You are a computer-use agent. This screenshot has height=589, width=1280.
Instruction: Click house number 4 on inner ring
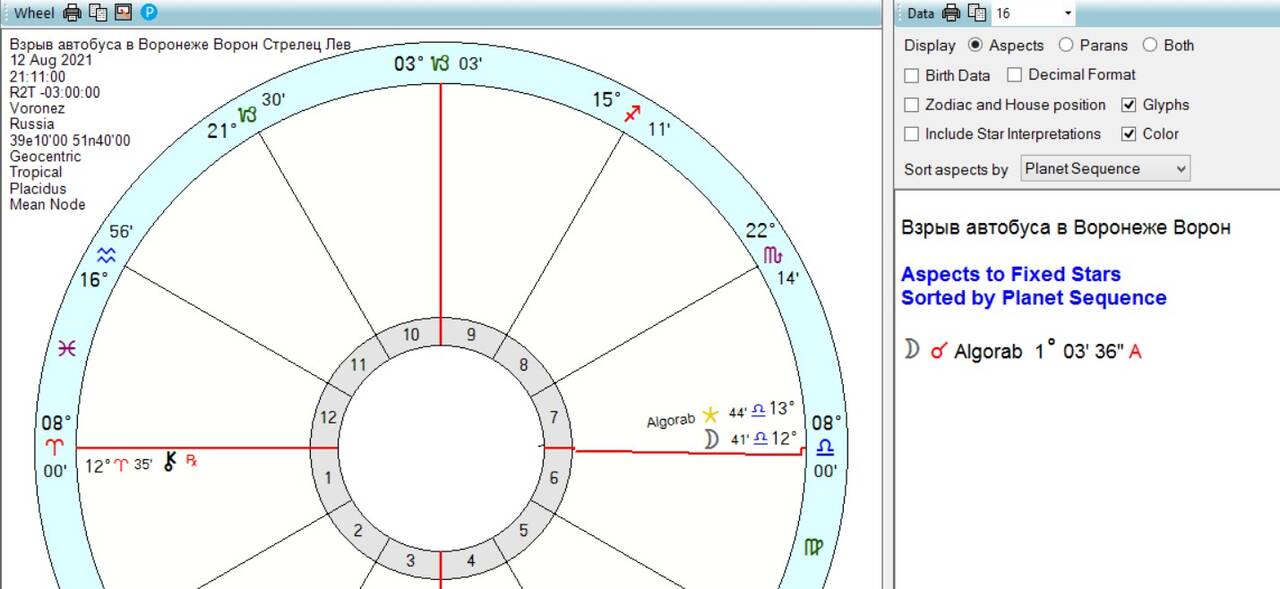coord(471,561)
